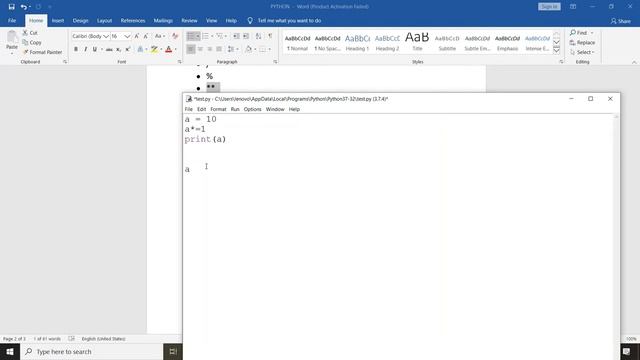The image size is (640, 360).
Task: Decrease font size with shrink font icon
Action: tap(146, 36)
